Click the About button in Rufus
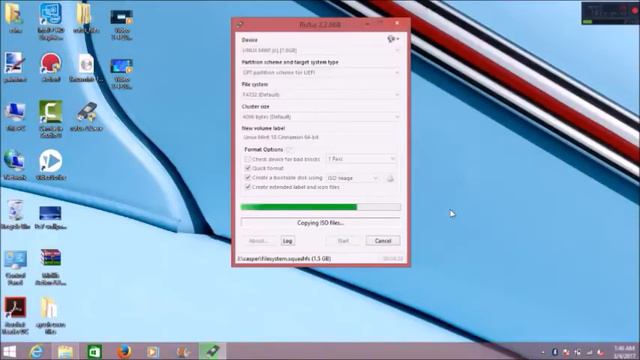 click(258, 241)
